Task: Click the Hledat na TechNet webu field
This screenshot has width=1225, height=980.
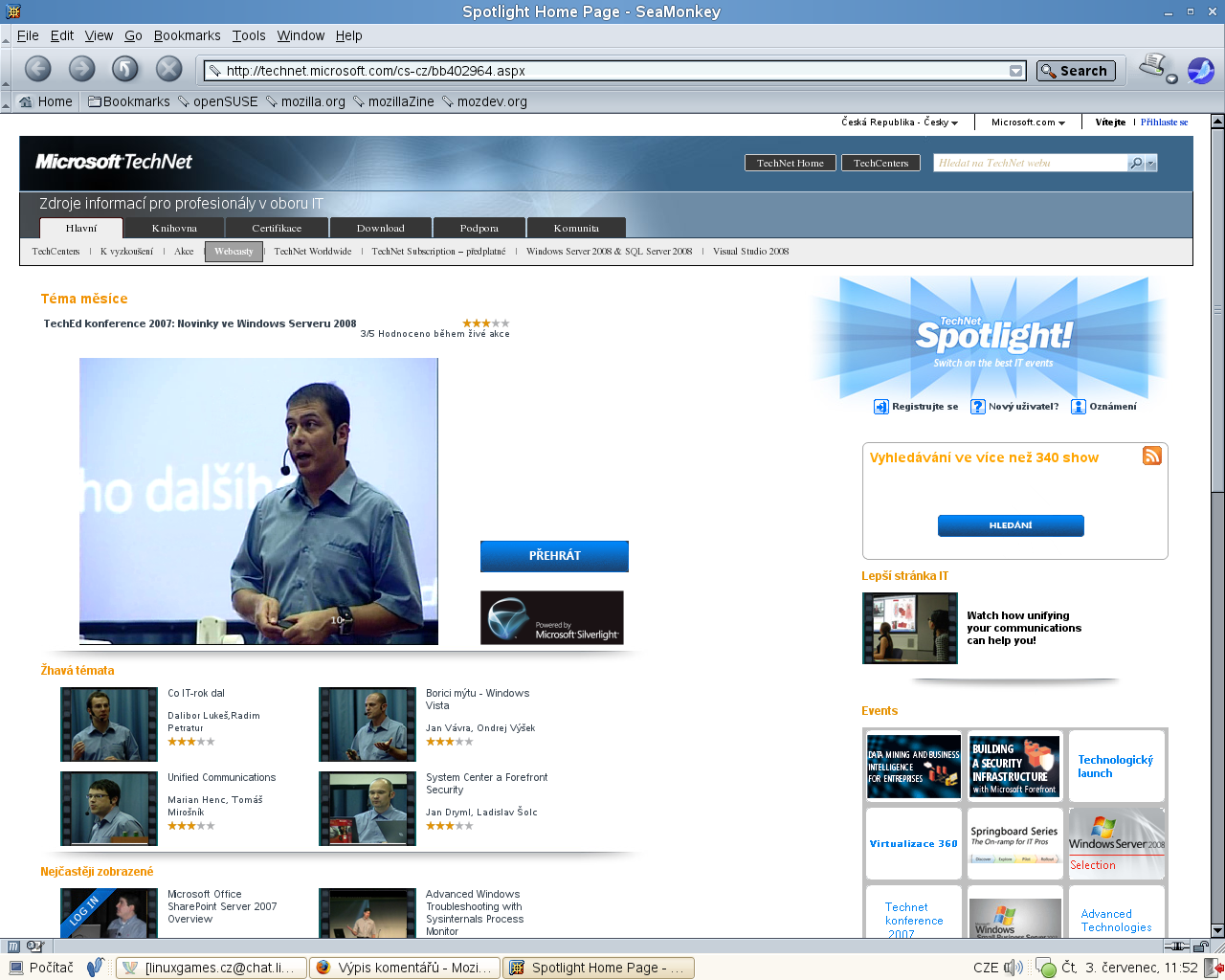Action: tap(1030, 164)
